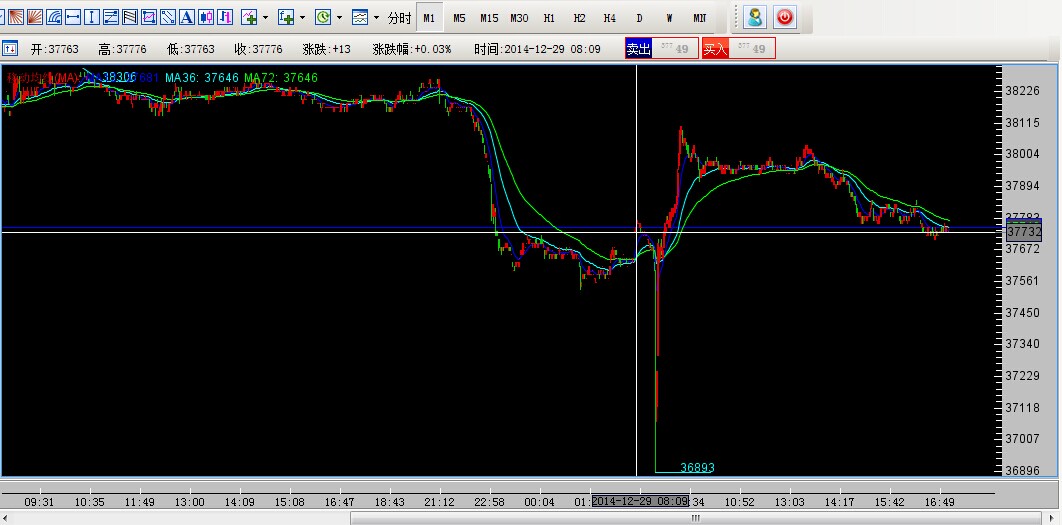Click the 36893 low price marker label
This screenshot has height=525, width=1062.
698,467
